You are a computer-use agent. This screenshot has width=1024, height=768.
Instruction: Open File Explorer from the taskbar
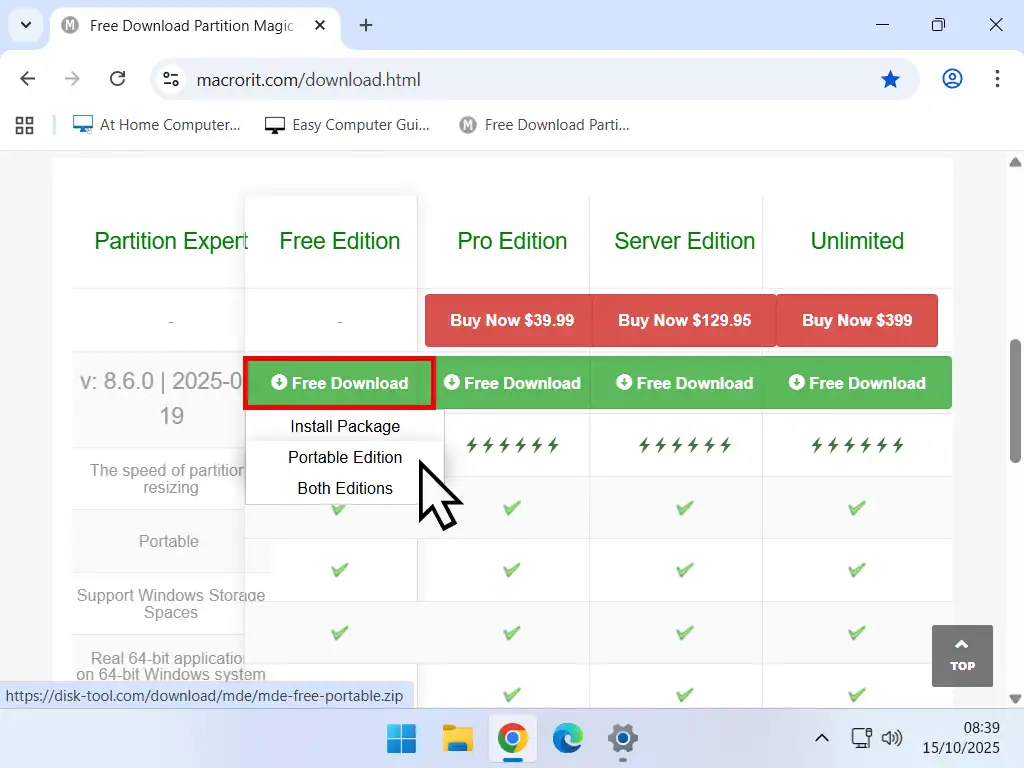458,739
